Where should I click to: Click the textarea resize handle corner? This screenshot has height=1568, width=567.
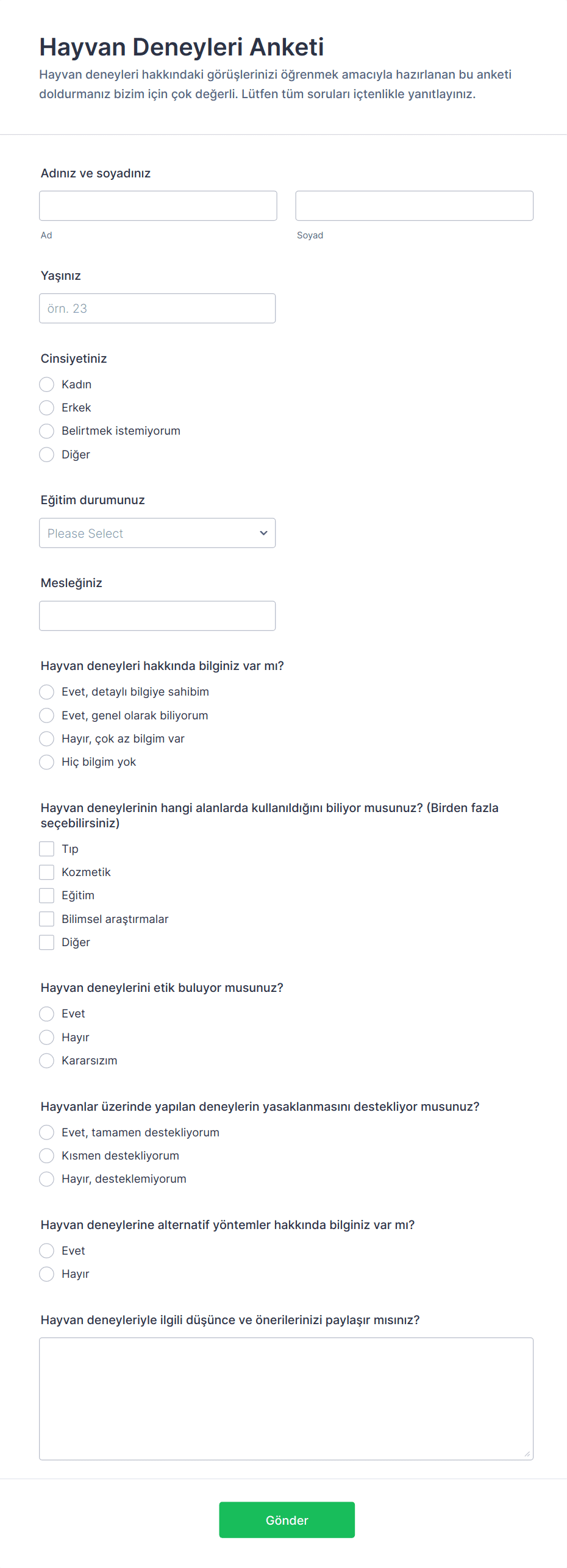pyautogui.click(x=527, y=1454)
